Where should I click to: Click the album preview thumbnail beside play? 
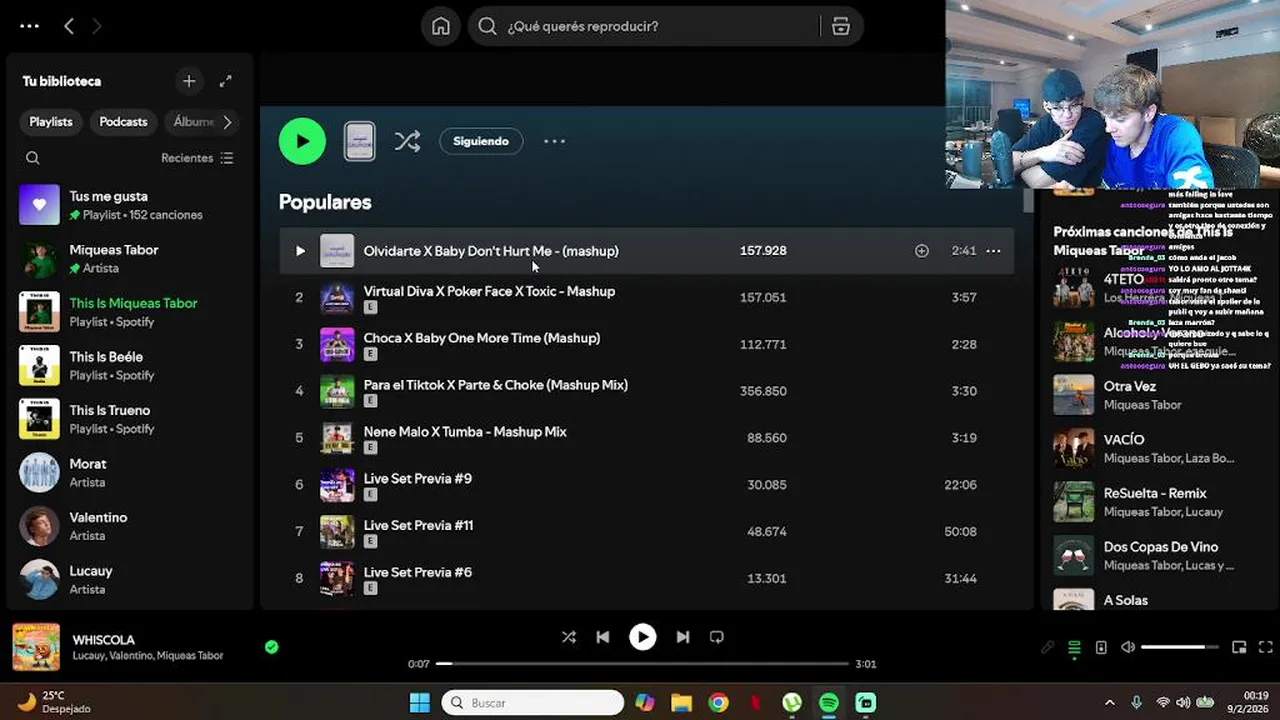click(360, 141)
